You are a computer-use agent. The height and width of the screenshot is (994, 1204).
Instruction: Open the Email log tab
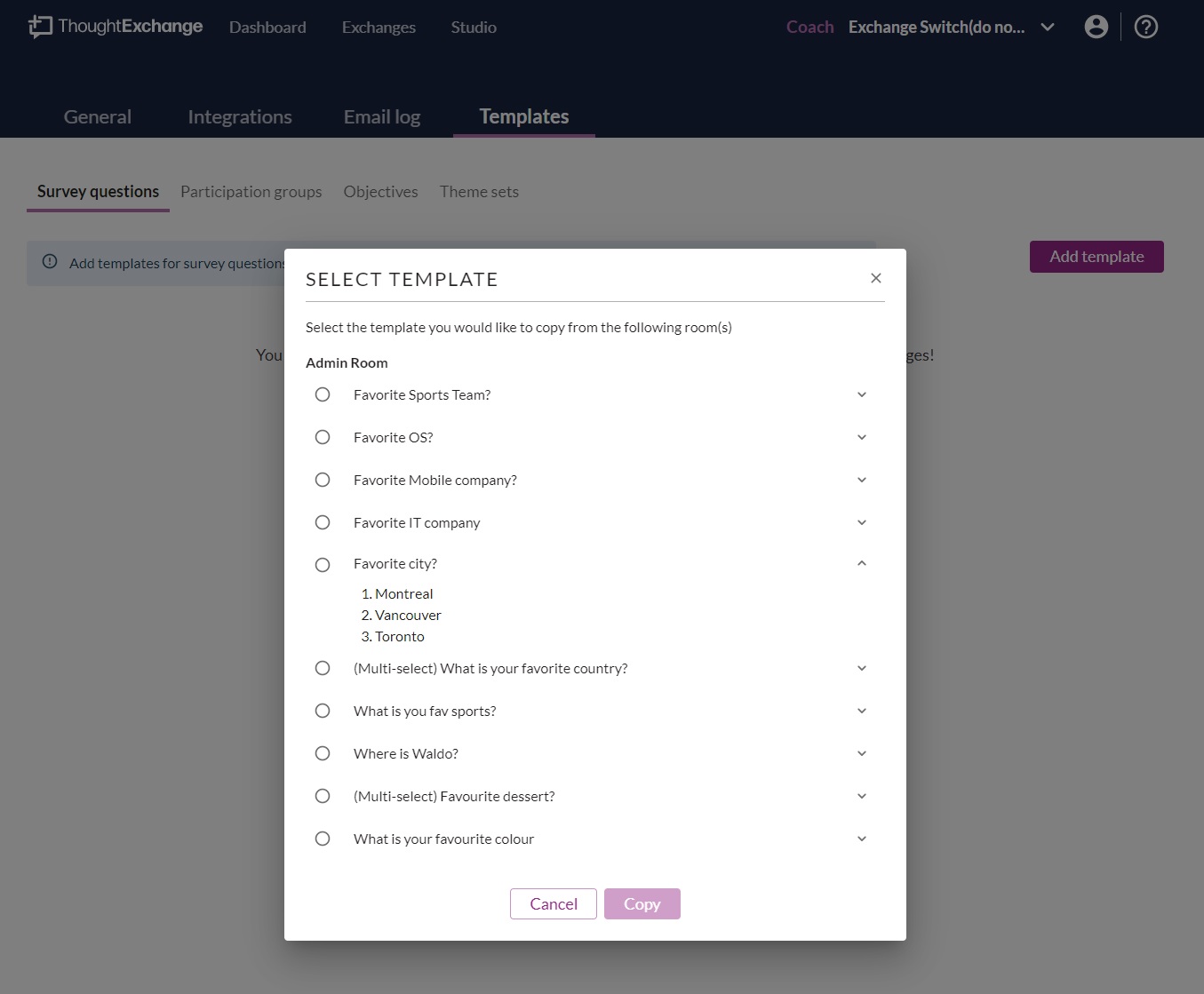(x=382, y=116)
